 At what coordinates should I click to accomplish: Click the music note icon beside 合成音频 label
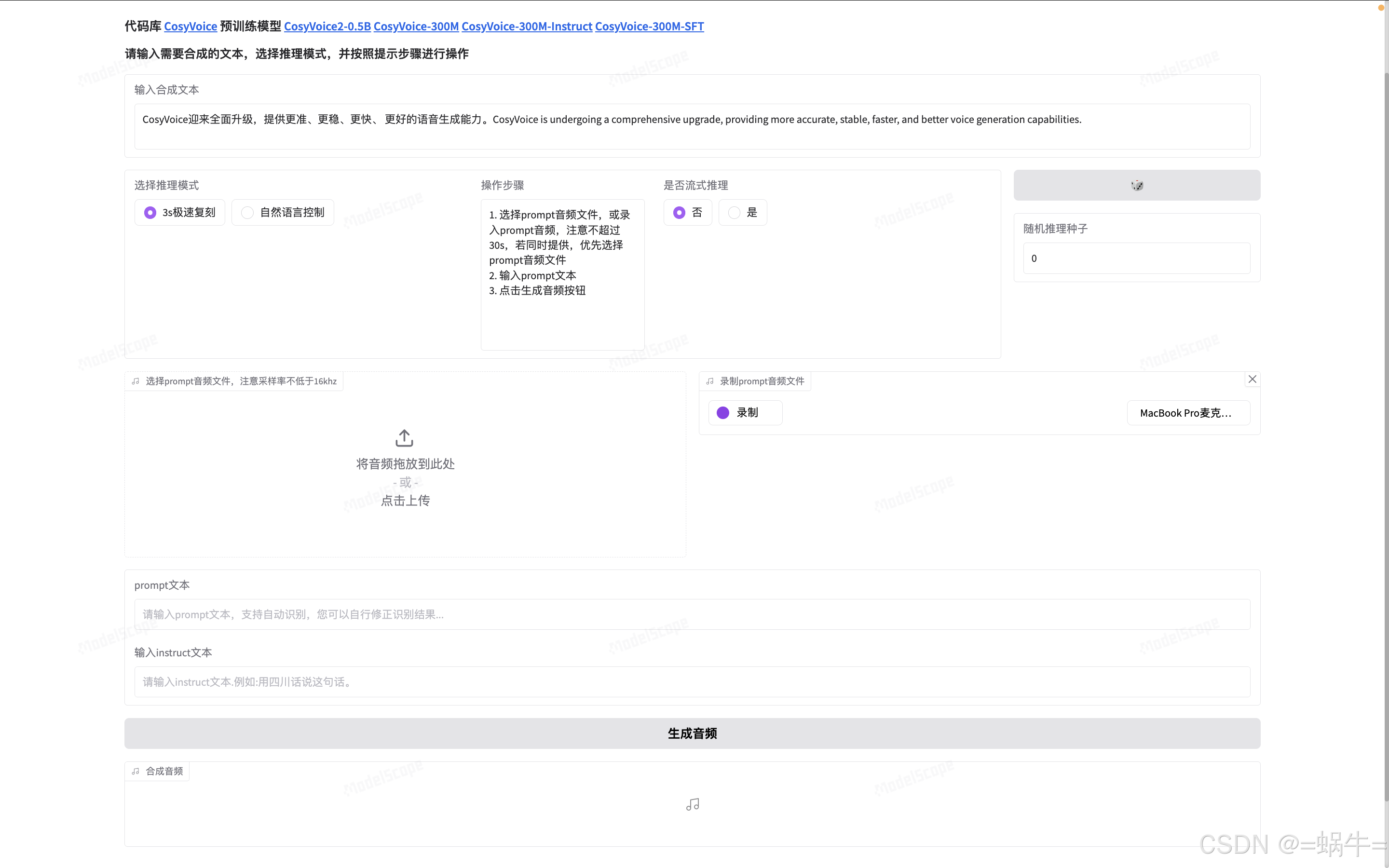pos(136,771)
